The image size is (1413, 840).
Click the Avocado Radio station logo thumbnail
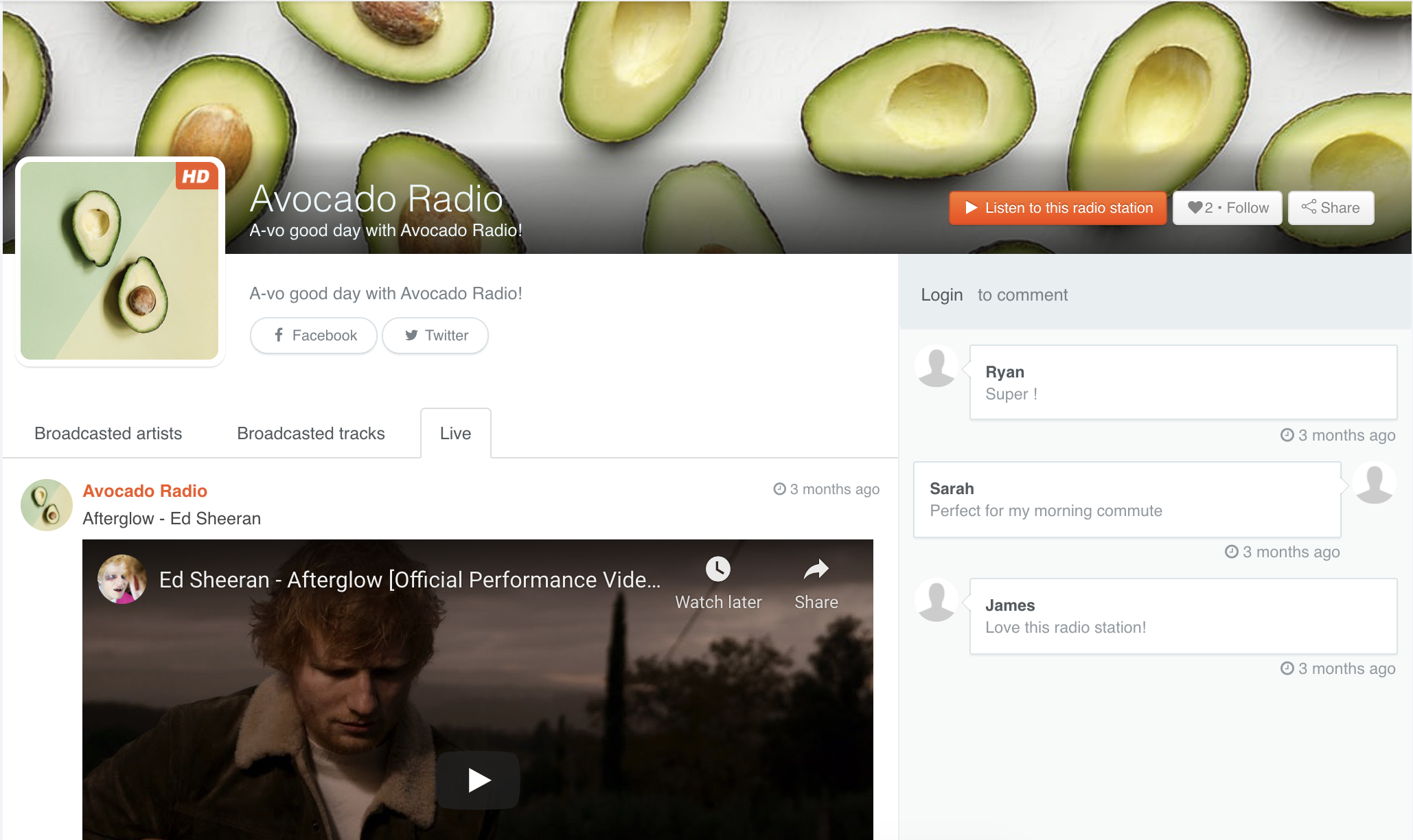coord(119,261)
